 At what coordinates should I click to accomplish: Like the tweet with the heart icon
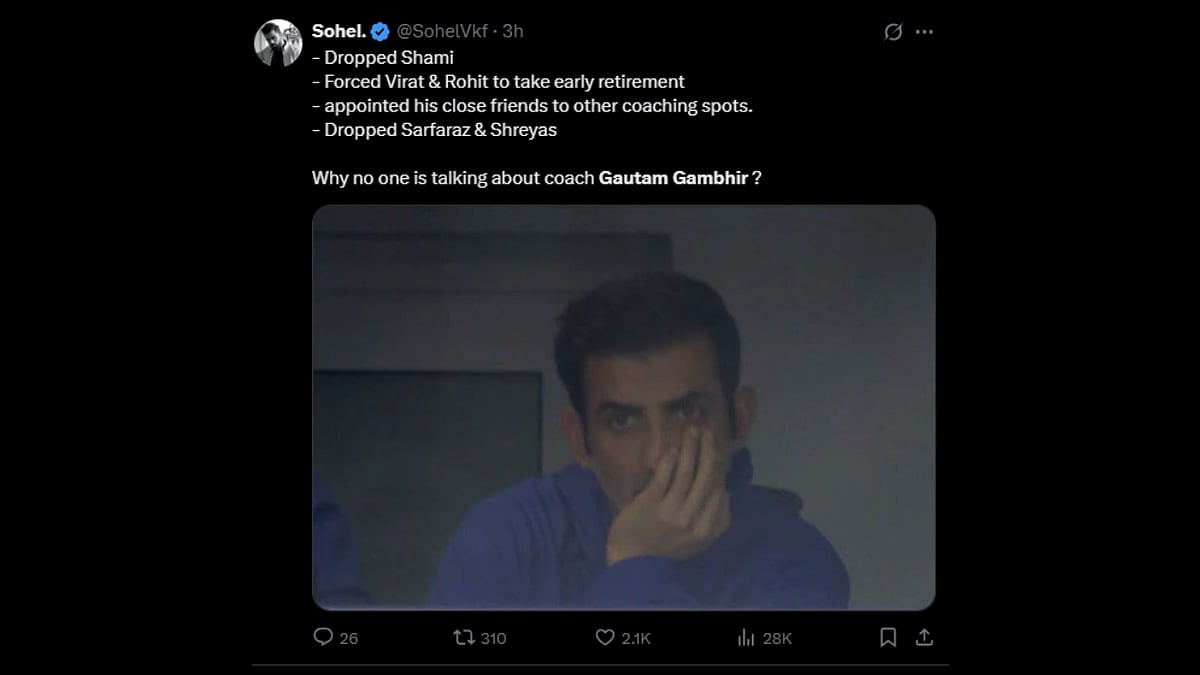pyautogui.click(x=604, y=637)
